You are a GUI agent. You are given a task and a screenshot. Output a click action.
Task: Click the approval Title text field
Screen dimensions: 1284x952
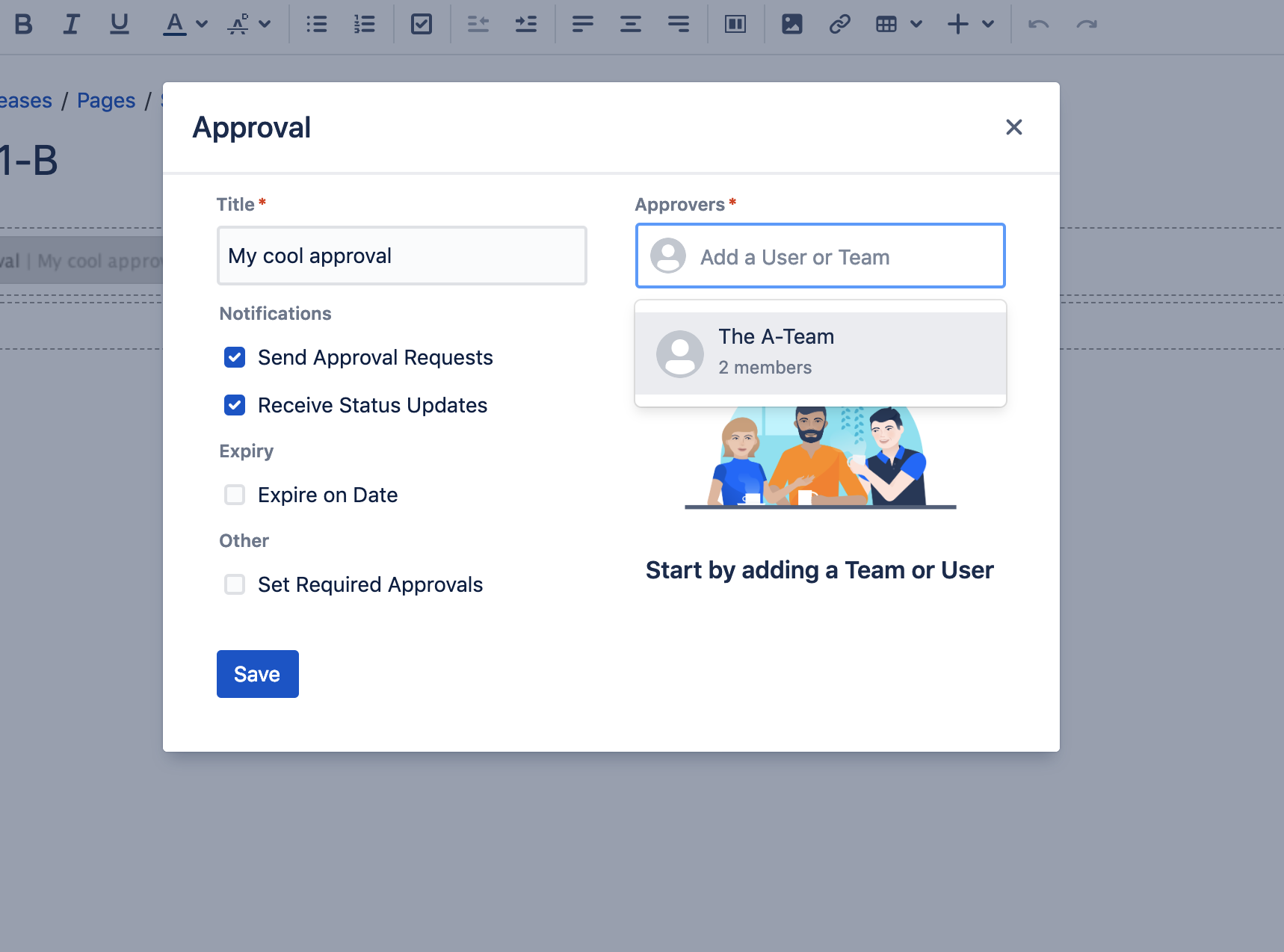[401, 256]
